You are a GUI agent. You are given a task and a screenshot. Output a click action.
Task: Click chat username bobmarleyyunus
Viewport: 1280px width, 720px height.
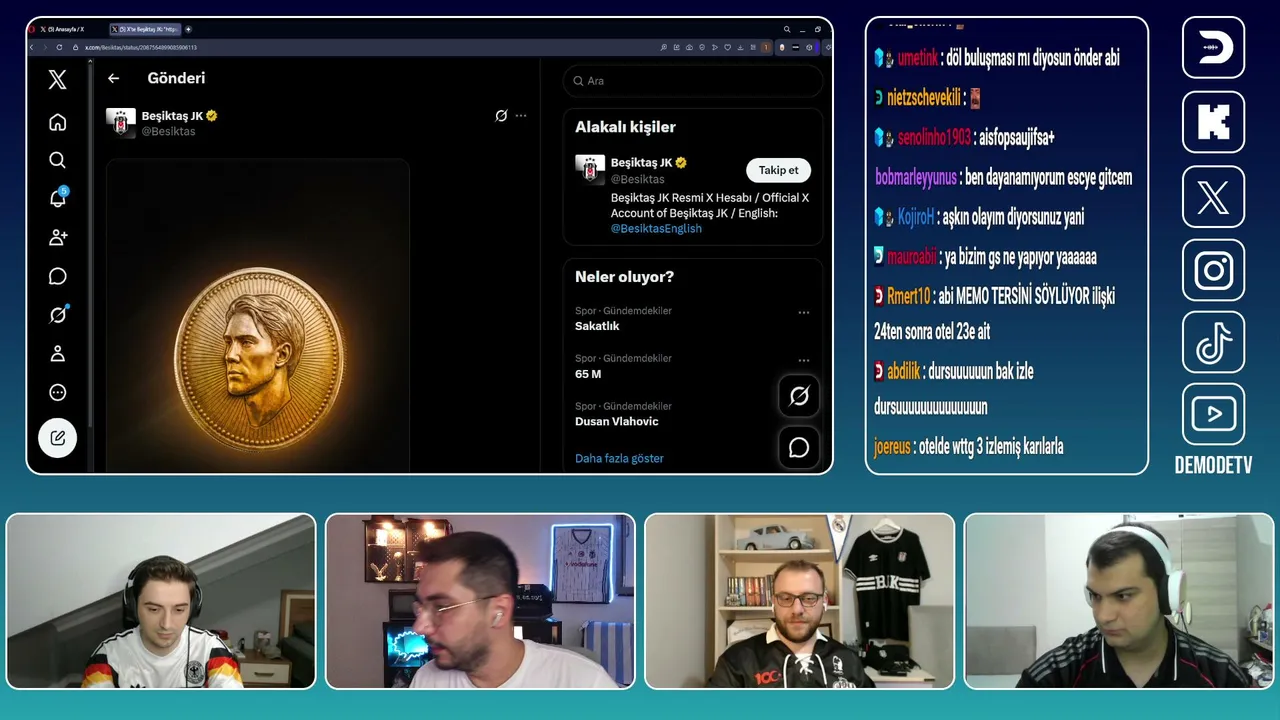coord(916,178)
